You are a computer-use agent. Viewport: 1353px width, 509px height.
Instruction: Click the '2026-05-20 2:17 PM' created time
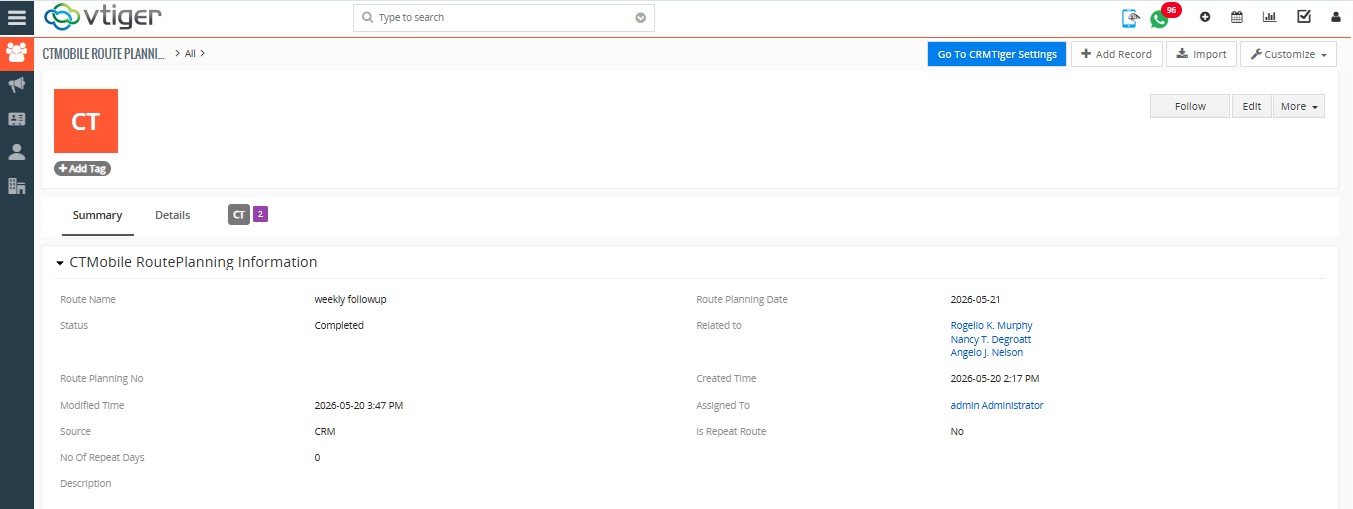[x=994, y=379]
